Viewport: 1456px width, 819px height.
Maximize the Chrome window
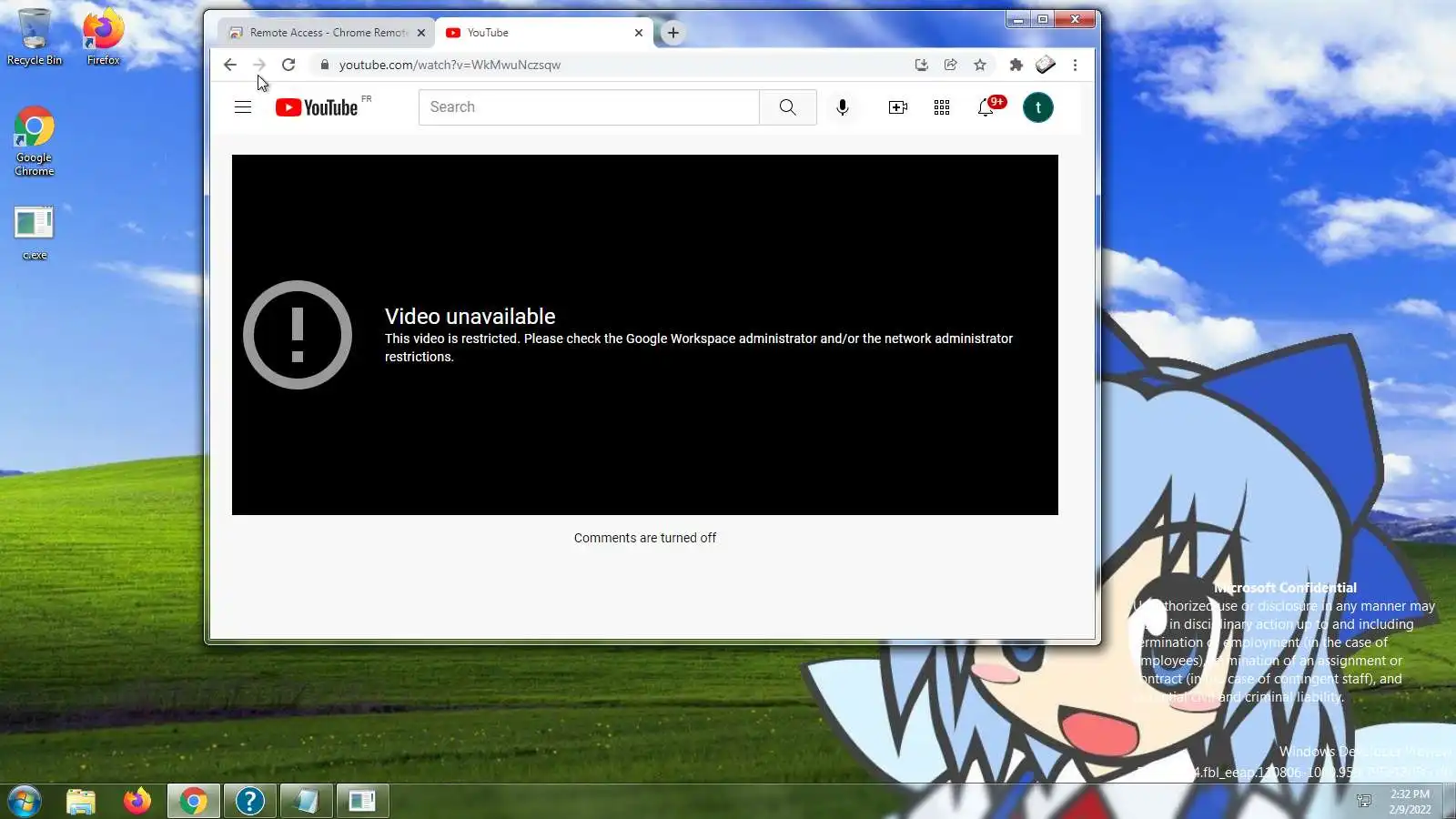1043,19
